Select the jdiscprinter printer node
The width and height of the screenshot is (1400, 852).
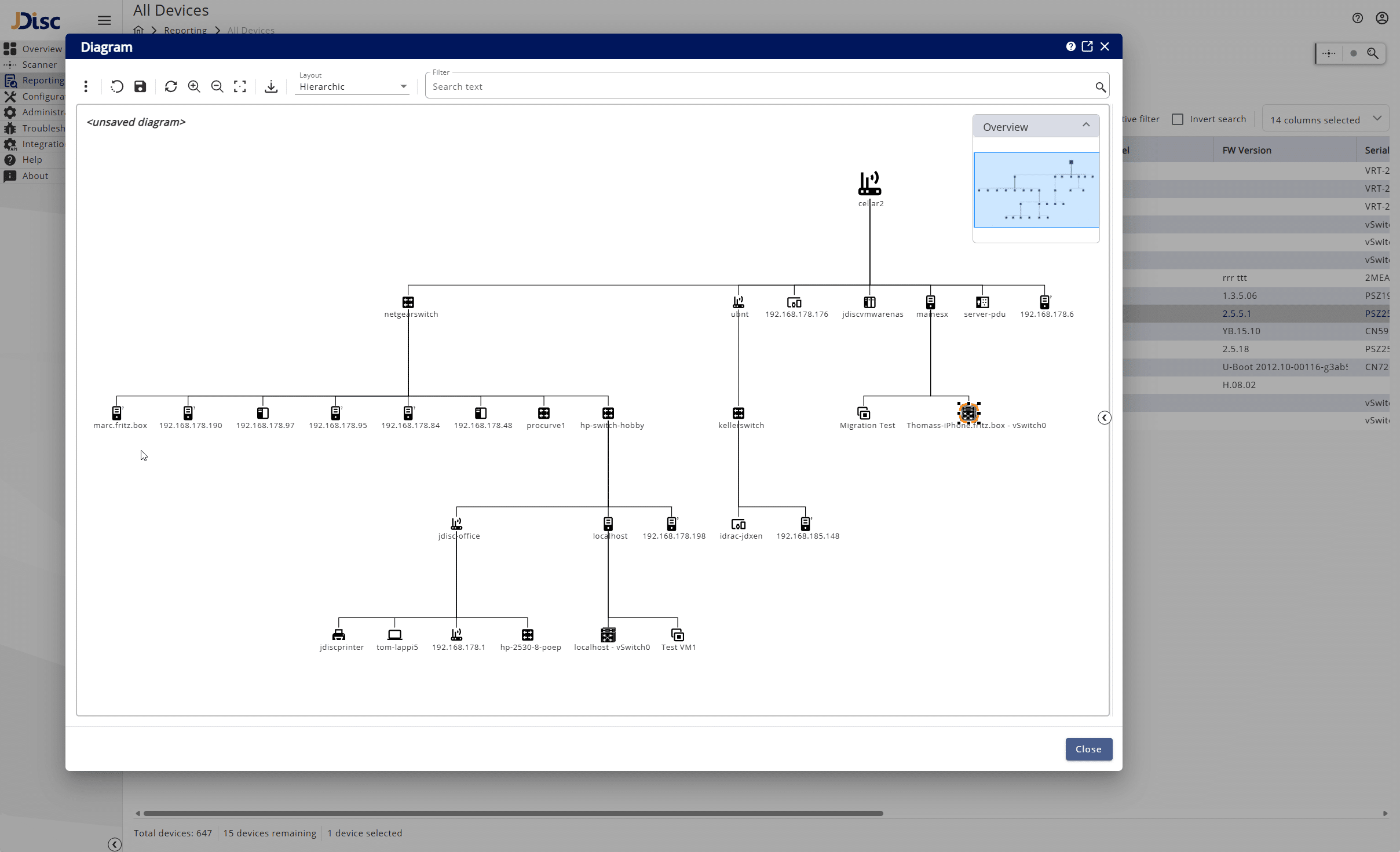point(339,635)
